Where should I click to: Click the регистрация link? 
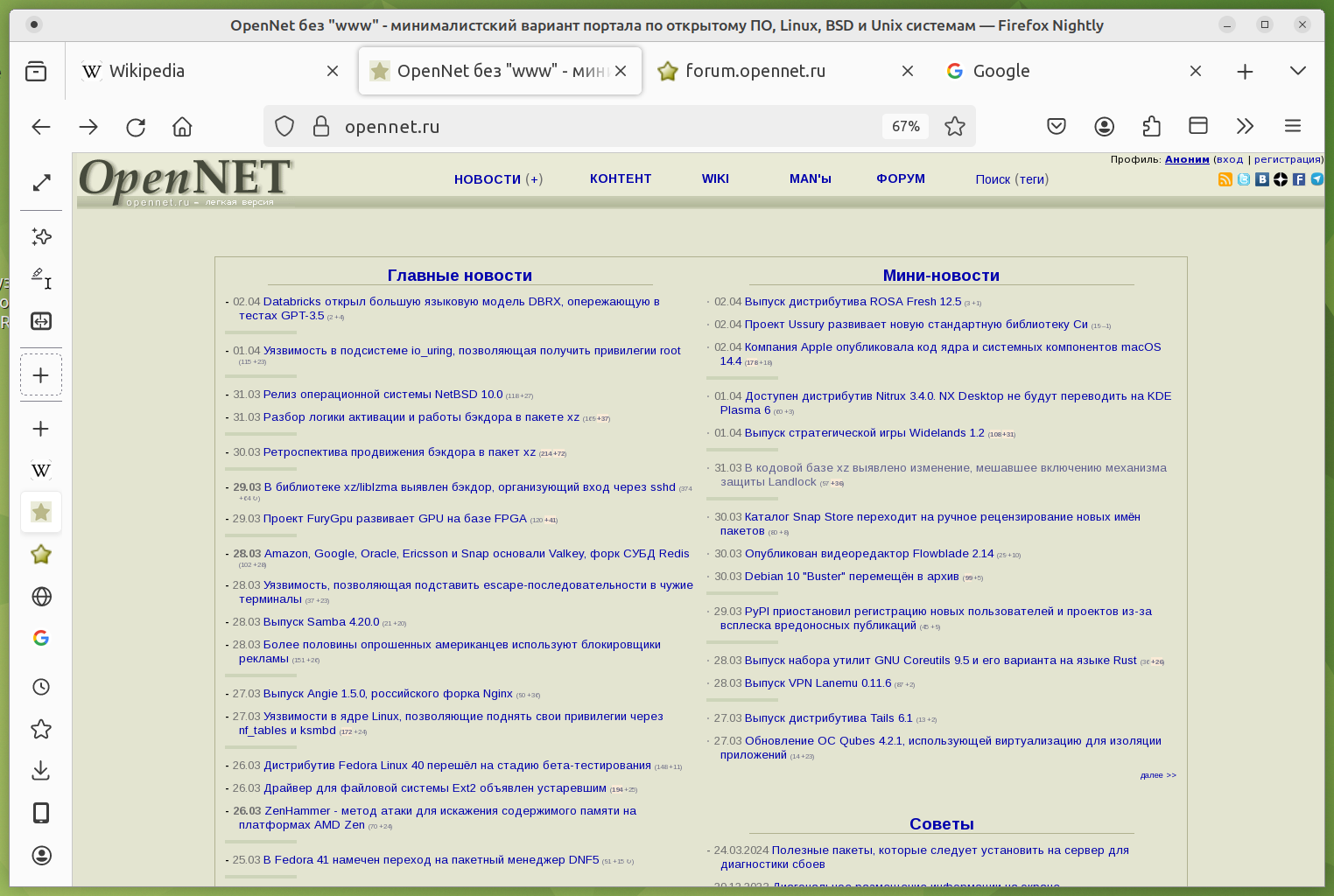pos(1288,159)
